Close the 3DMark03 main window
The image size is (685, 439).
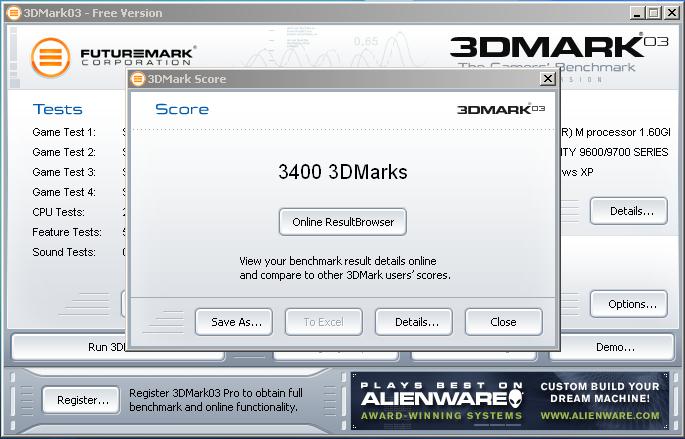coord(671,13)
